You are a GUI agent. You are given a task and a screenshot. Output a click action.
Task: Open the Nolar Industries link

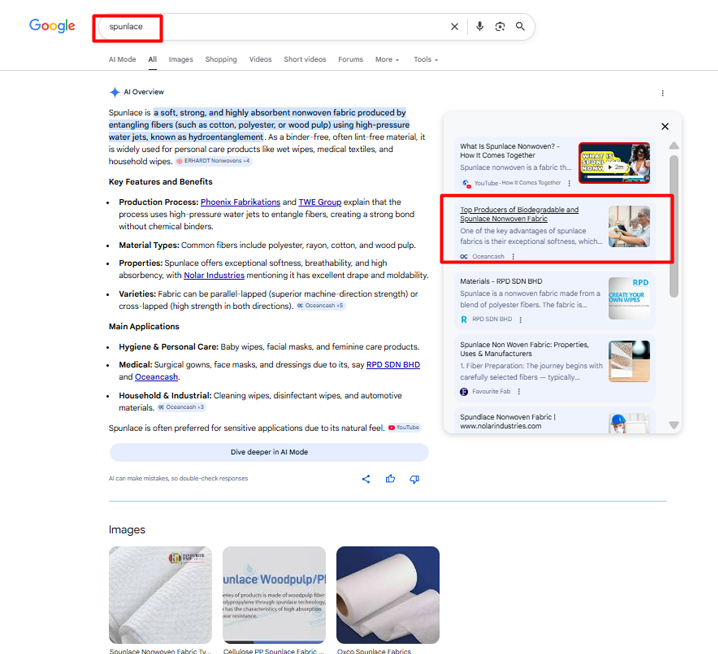click(x=214, y=275)
